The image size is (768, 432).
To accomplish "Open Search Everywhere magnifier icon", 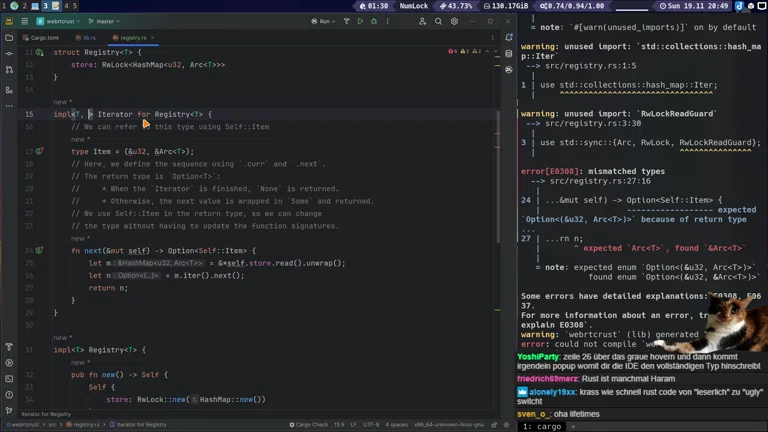I will (438, 21).
